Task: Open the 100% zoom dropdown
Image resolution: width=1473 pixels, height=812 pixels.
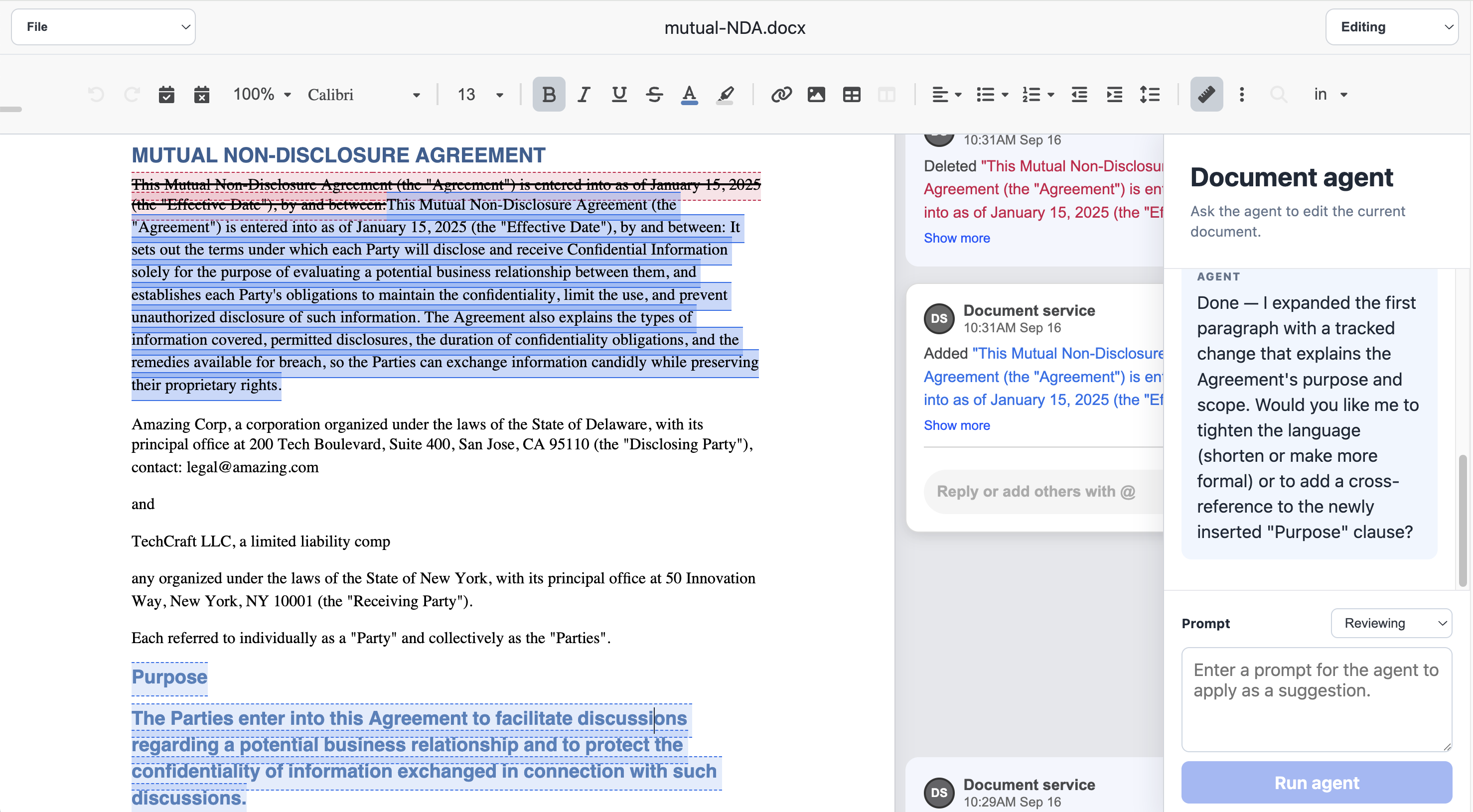Action: (x=262, y=94)
